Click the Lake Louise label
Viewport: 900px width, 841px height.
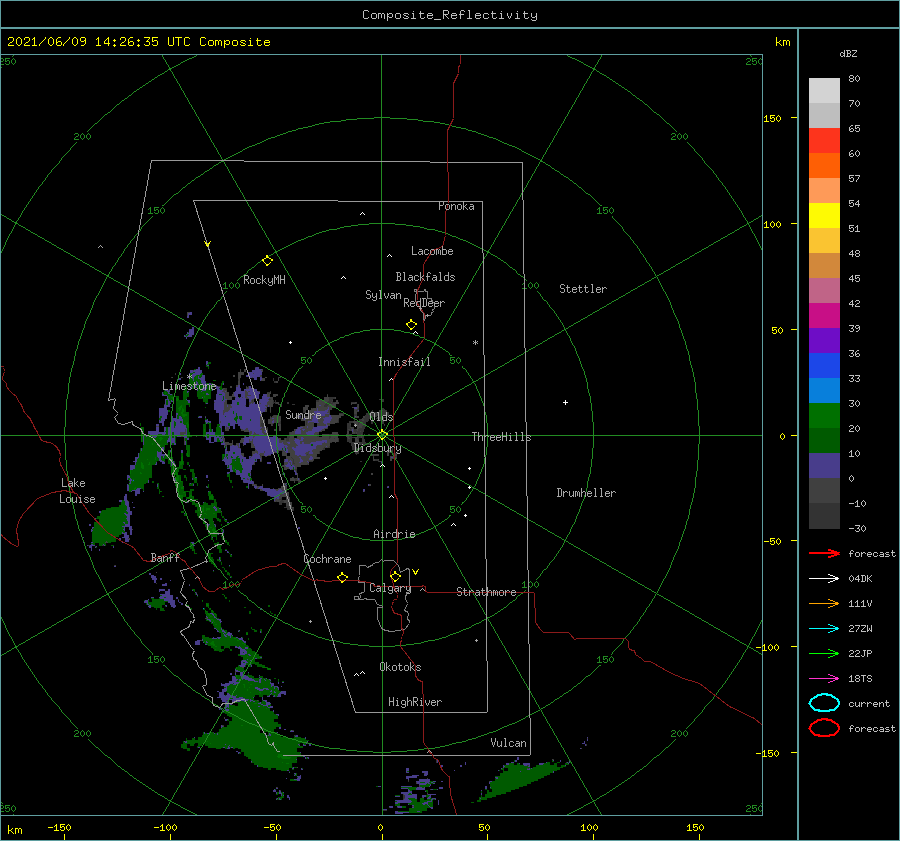point(77,491)
